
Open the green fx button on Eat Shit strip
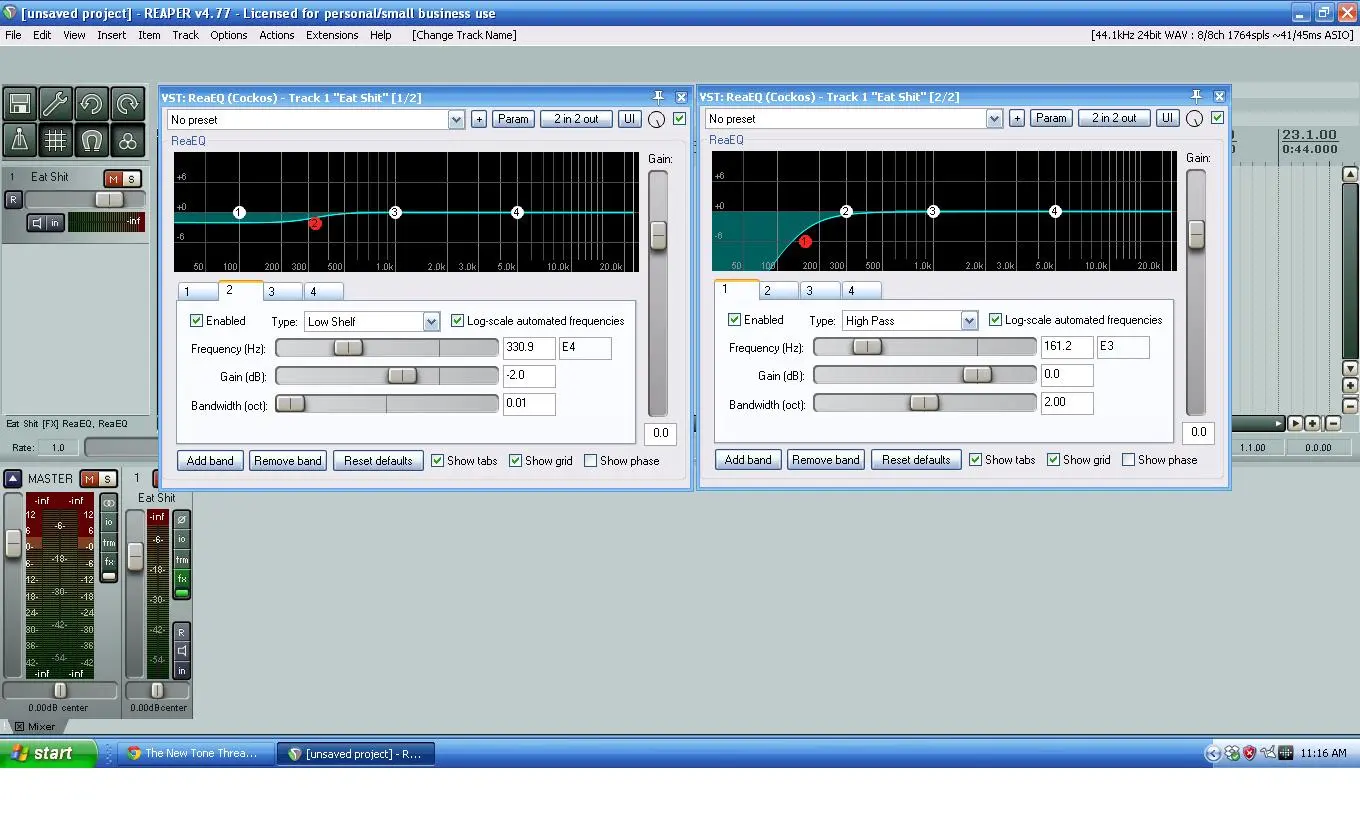coord(182,579)
